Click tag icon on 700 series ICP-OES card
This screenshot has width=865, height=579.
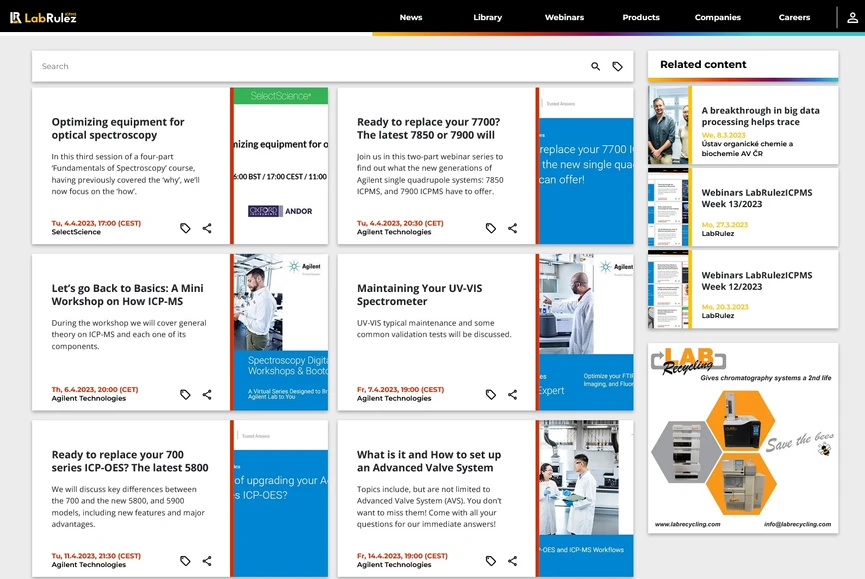pyautogui.click(x=185, y=561)
